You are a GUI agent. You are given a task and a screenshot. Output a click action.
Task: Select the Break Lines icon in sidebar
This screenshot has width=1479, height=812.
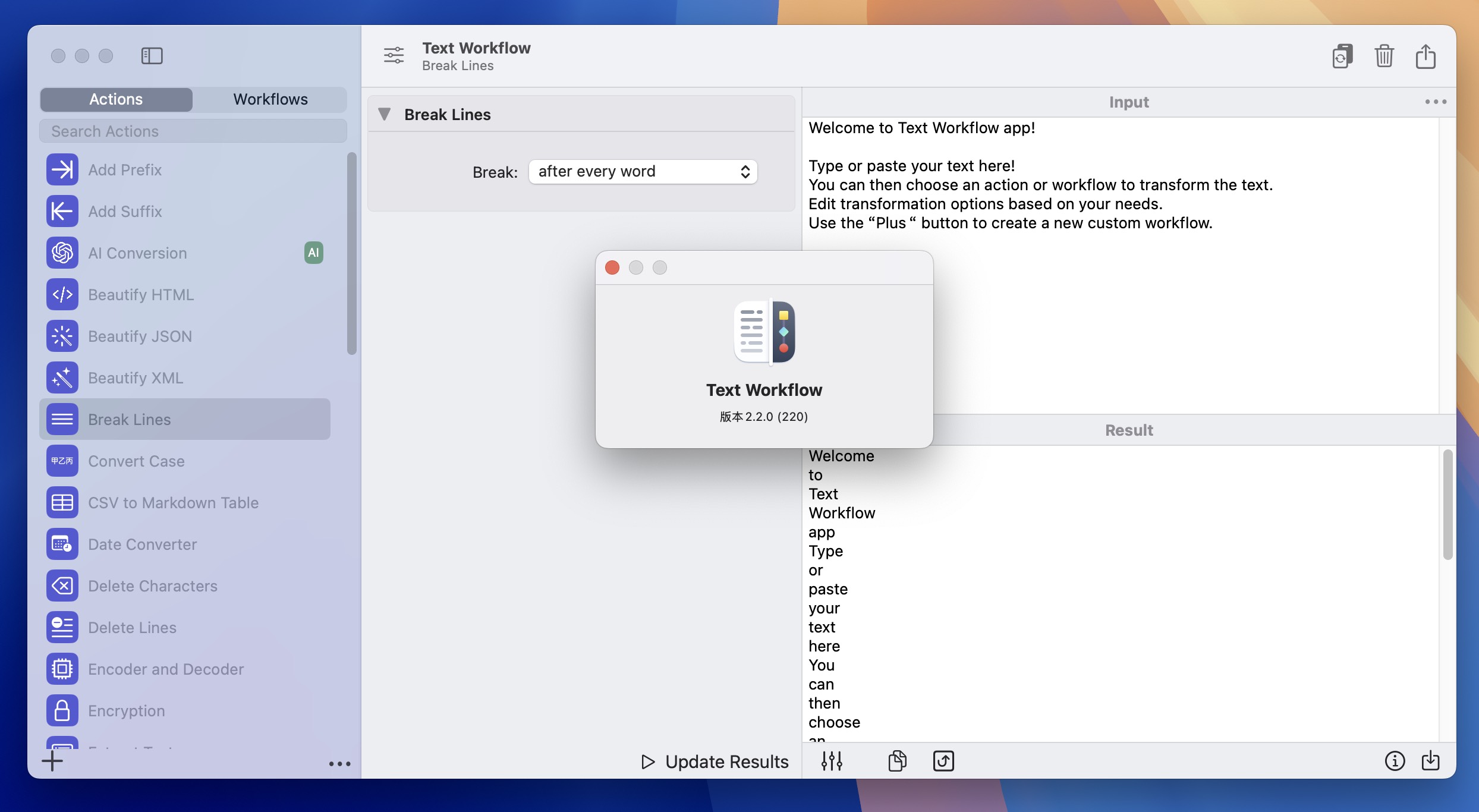(x=62, y=419)
